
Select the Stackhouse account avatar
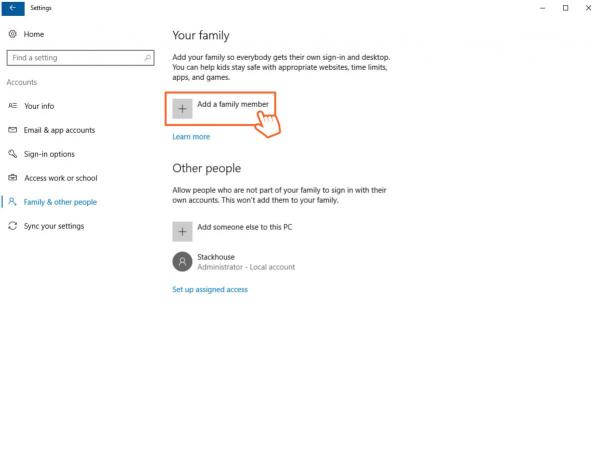(182, 262)
